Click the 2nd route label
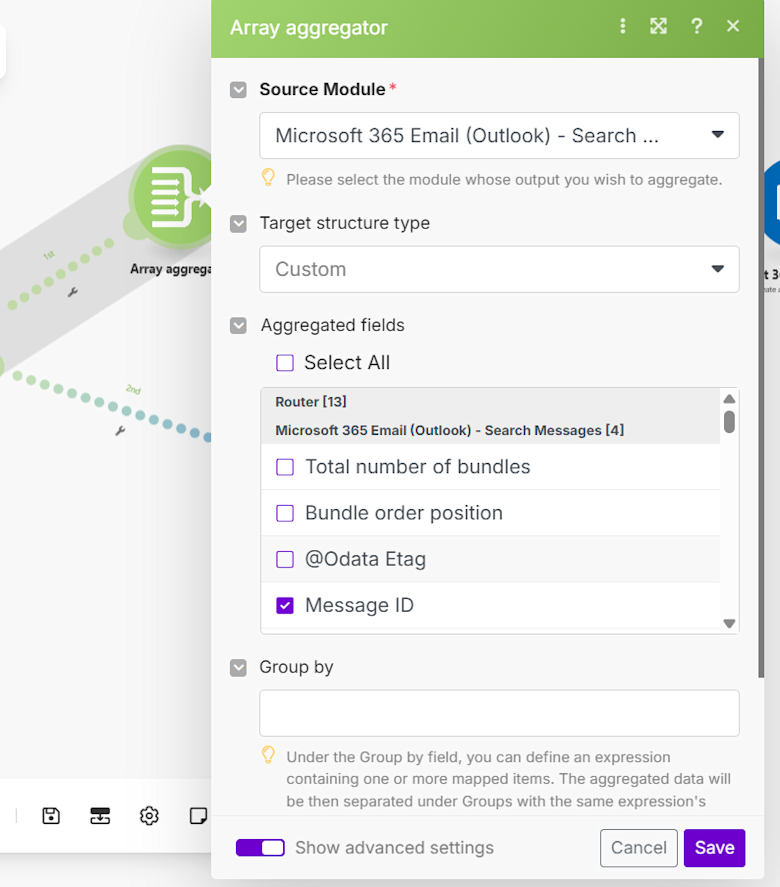Viewport: 780px width, 887px height. (133, 389)
